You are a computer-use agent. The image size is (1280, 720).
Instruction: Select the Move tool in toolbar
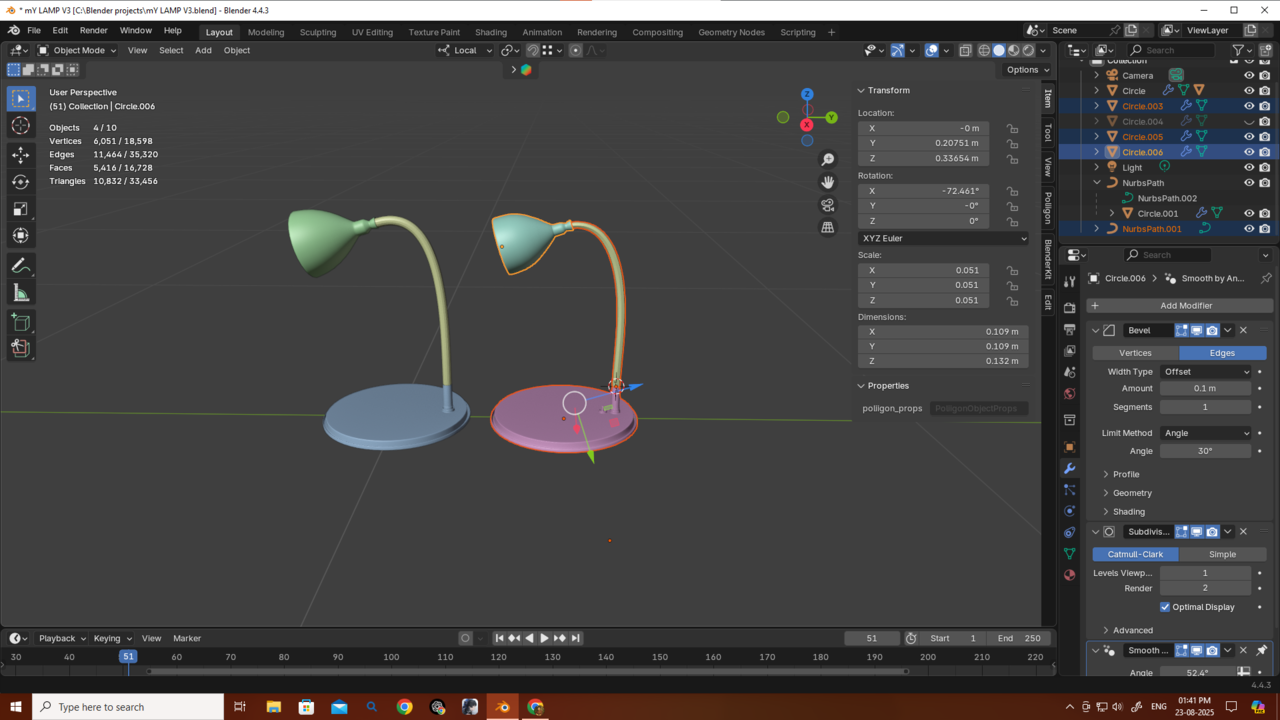tap(21, 155)
